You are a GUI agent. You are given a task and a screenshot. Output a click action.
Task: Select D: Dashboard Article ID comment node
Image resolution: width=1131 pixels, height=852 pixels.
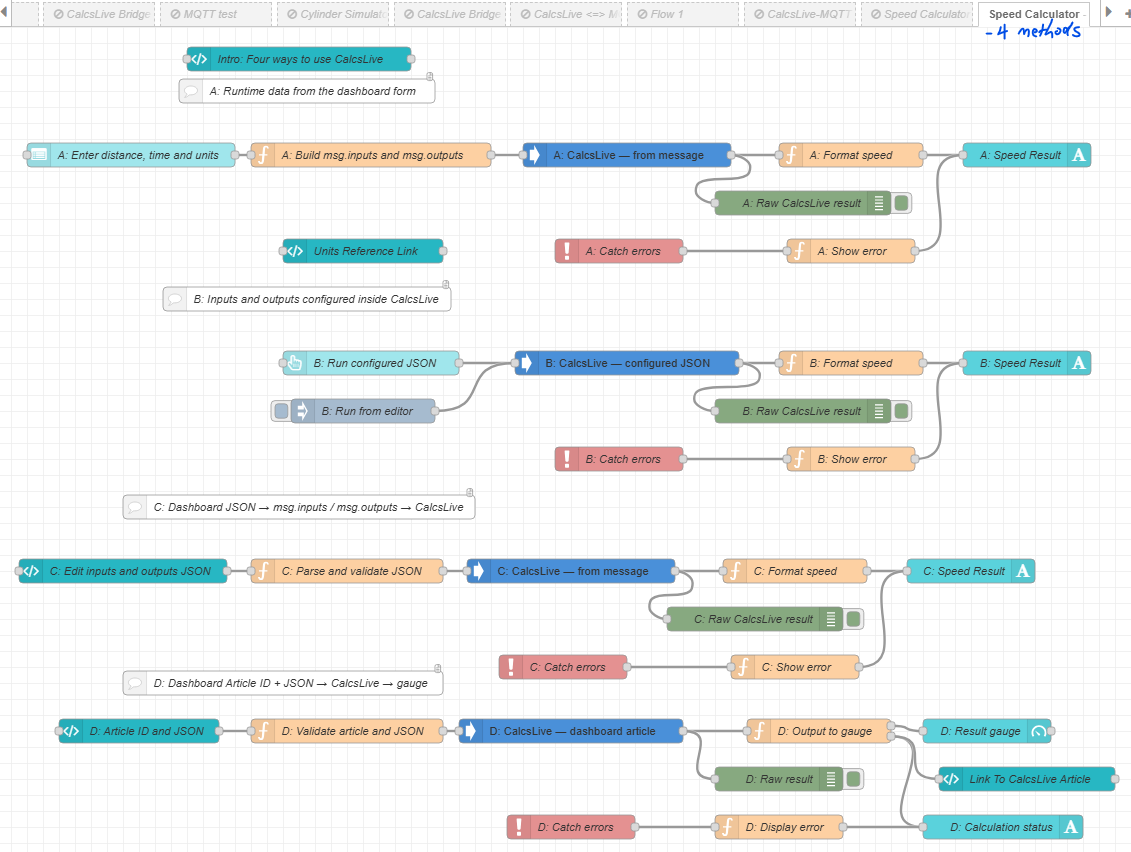click(283, 683)
